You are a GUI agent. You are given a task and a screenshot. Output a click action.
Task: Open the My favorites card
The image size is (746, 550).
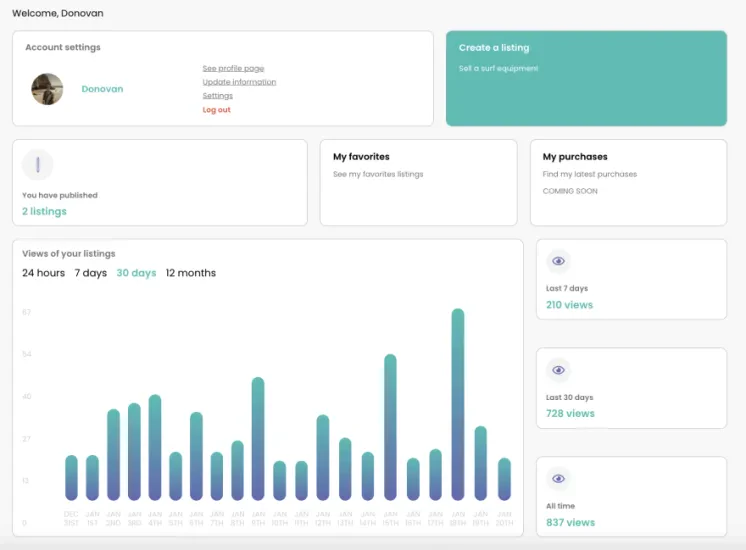pos(419,182)
